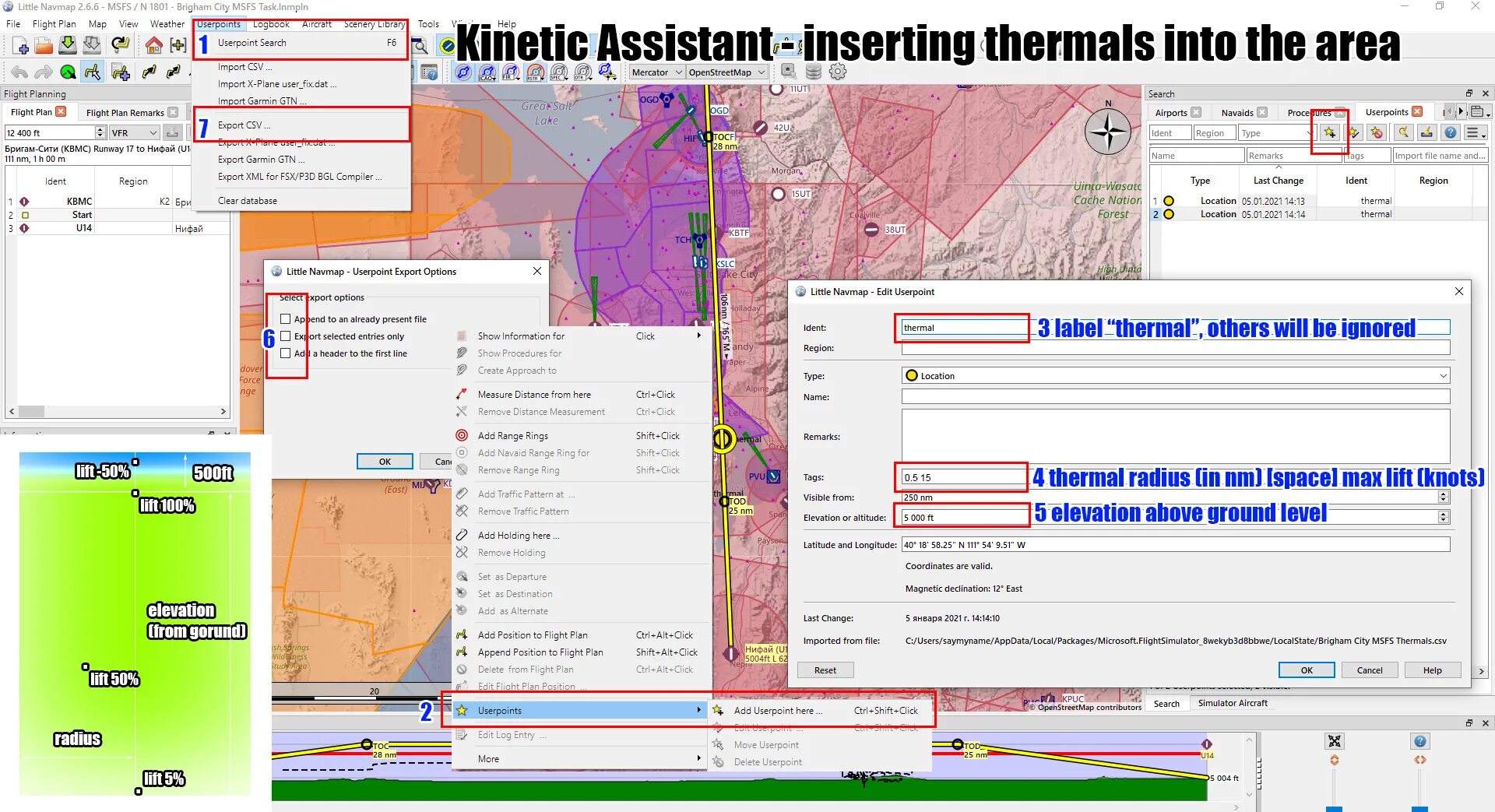Tick 'Add a header to the first line'
1495x812 pixels.
point(286,353)
